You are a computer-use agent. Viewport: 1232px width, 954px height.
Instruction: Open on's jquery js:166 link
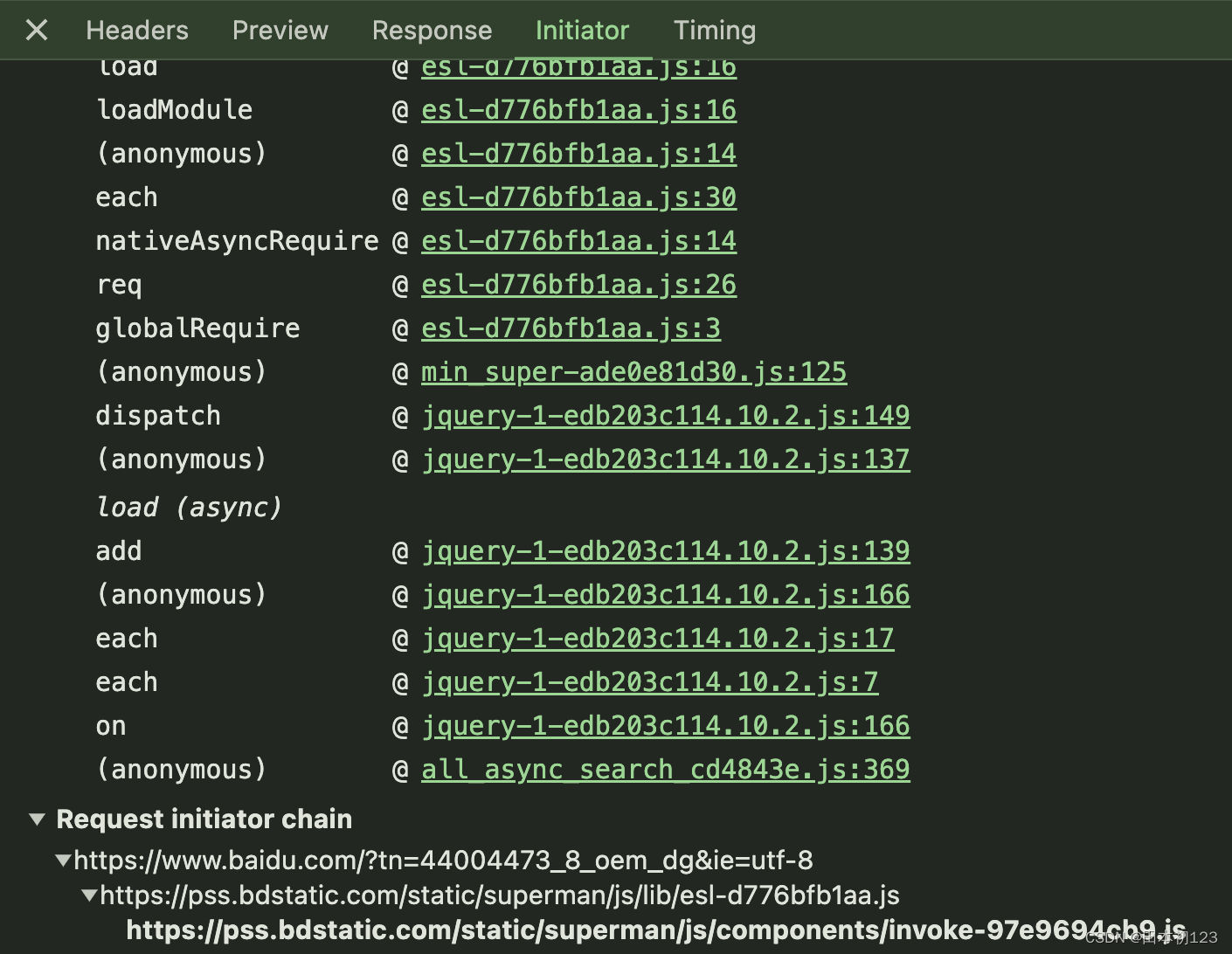(x=666, y=726)
